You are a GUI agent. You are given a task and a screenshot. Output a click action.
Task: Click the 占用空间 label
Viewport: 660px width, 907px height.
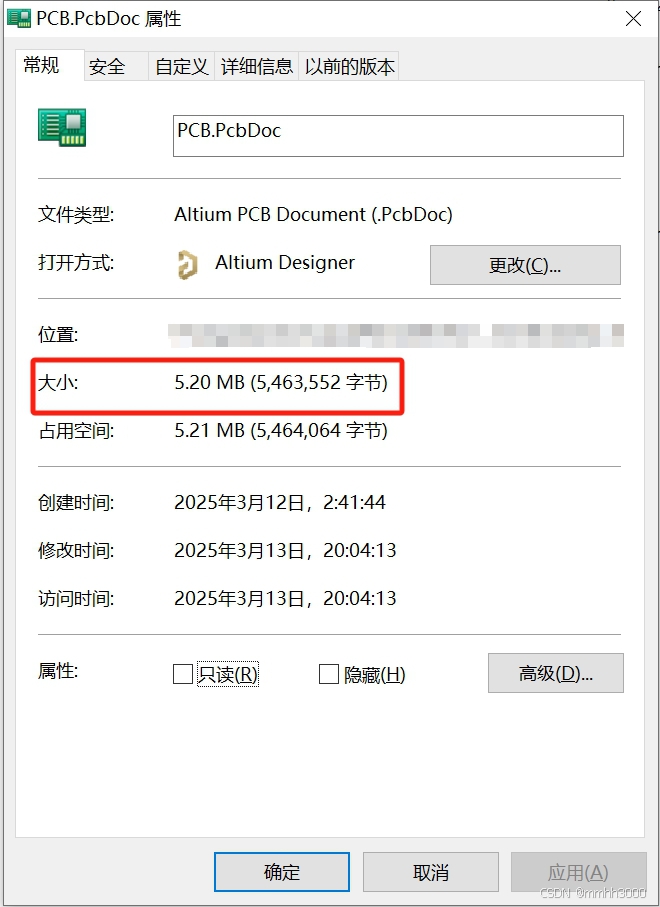tap(76, 430)
